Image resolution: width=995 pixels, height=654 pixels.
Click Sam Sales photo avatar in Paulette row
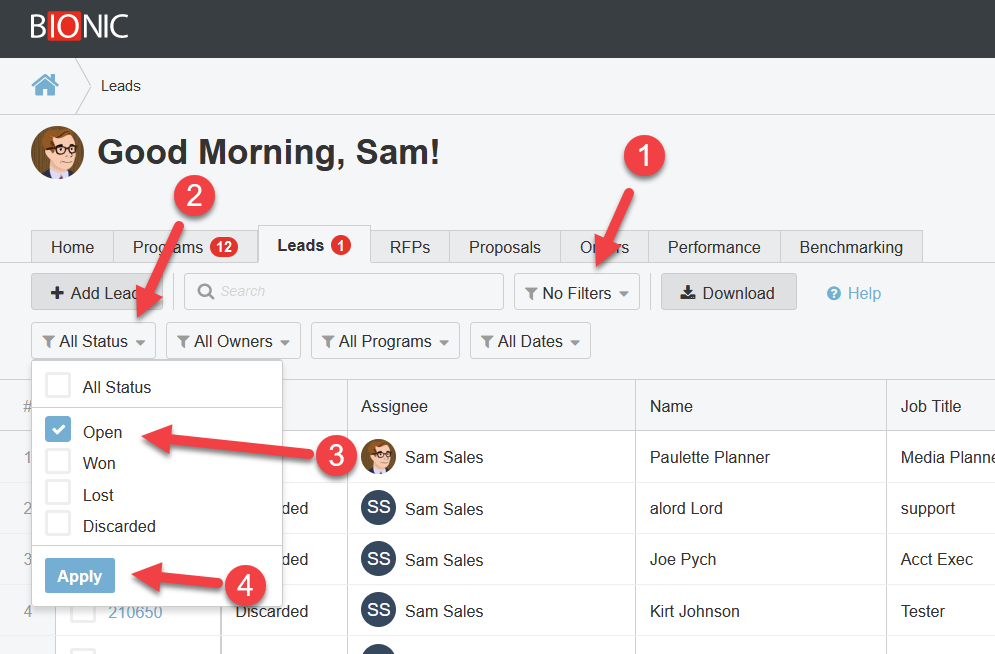[x=378, y=457]
